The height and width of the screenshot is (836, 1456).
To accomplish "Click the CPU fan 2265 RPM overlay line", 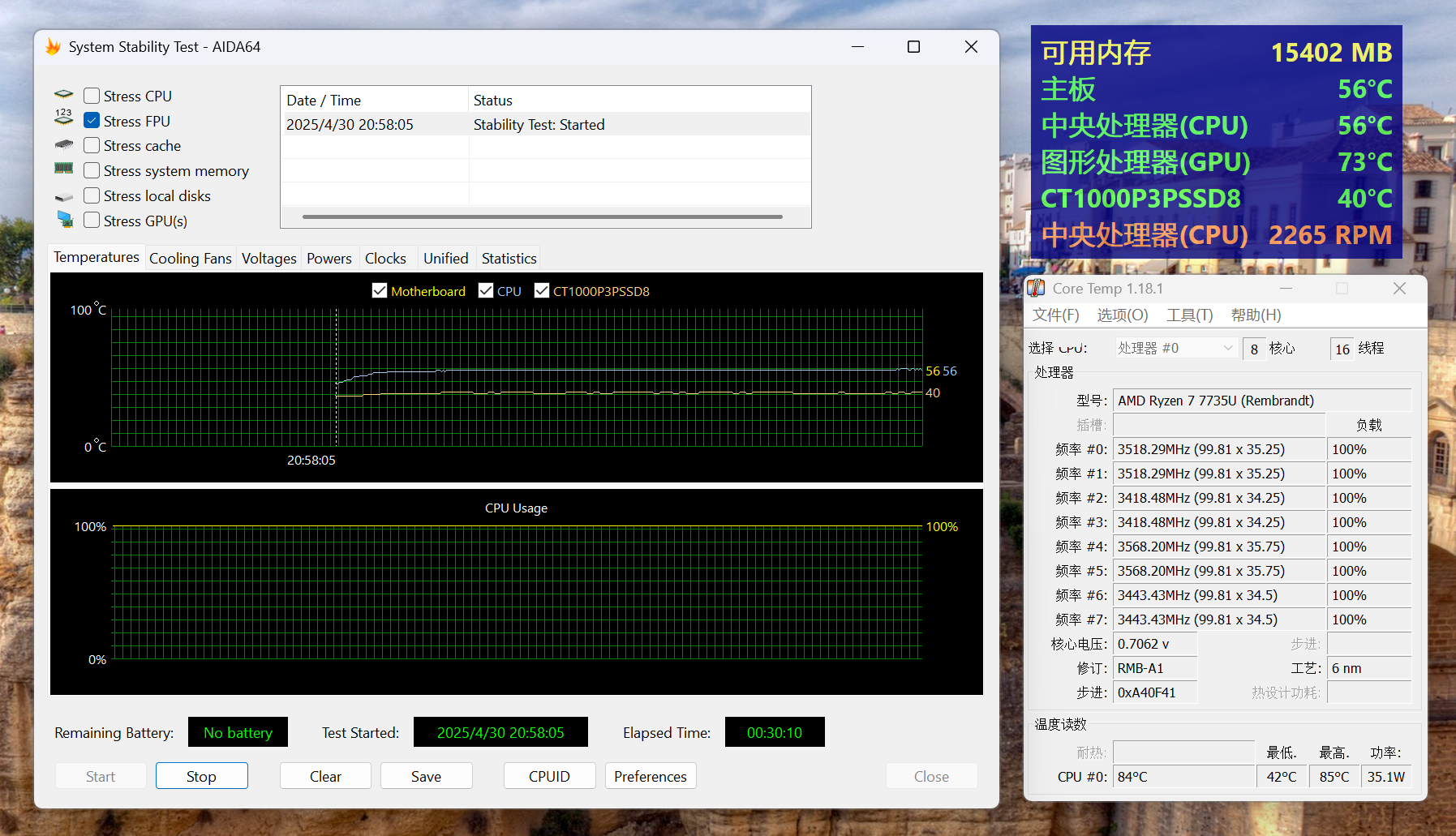I will coord(1216,235).
